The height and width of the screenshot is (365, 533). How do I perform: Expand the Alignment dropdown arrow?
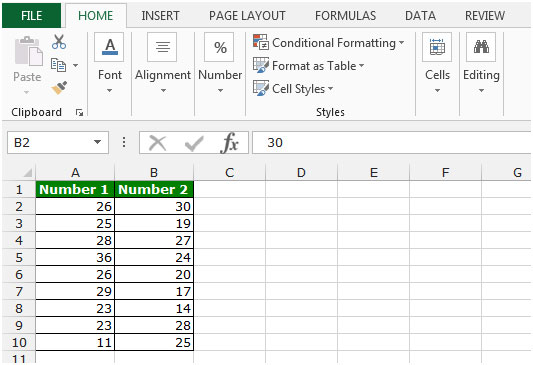tap(164, 90)
